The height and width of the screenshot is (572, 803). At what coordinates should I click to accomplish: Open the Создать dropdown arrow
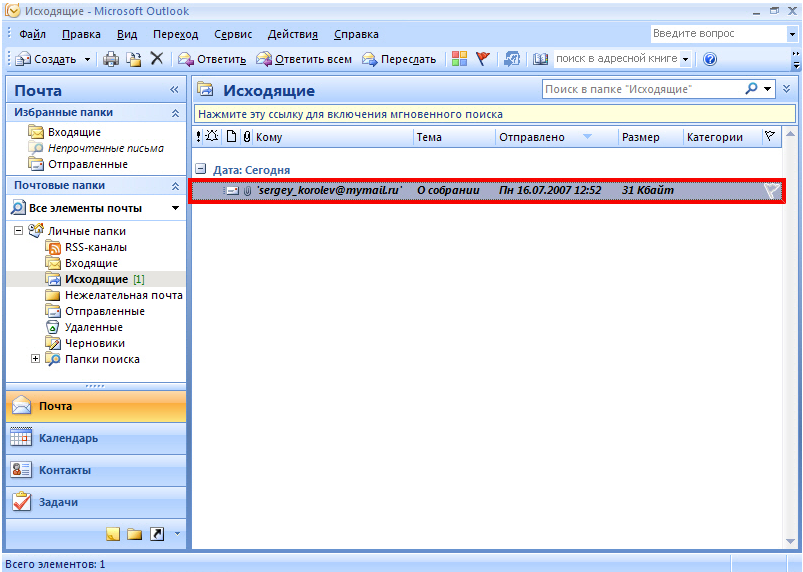point(88,59)
